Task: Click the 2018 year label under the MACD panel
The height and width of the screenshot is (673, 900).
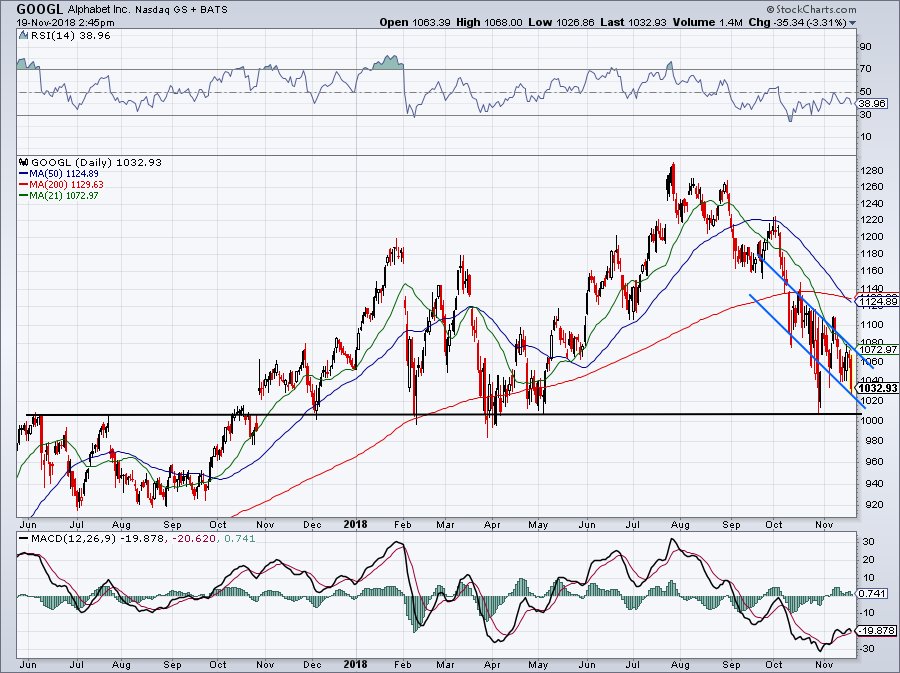Action: [x=355, y=665]
